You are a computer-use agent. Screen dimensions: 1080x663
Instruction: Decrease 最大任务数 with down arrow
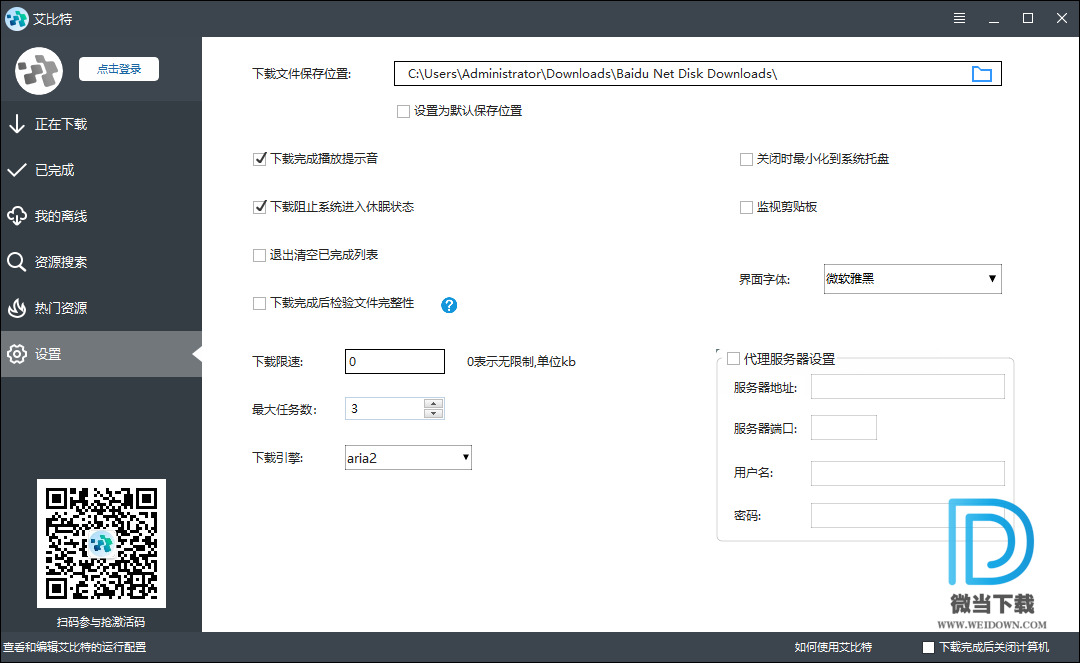point(433,414)
